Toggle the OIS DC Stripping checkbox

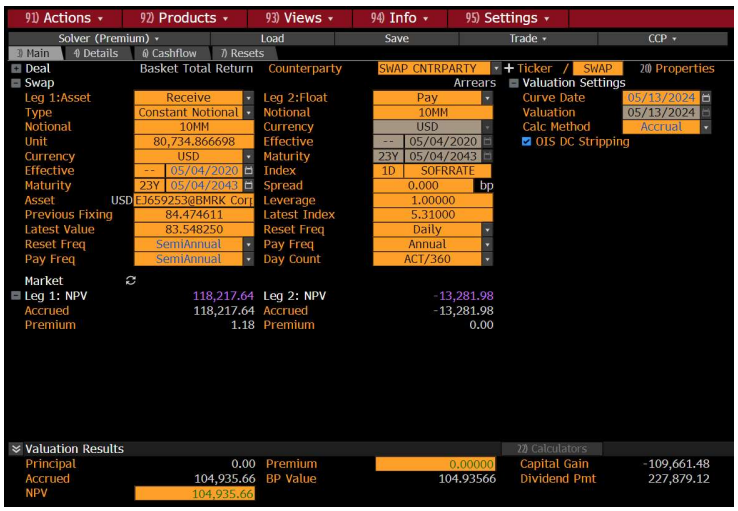point(527,142)
